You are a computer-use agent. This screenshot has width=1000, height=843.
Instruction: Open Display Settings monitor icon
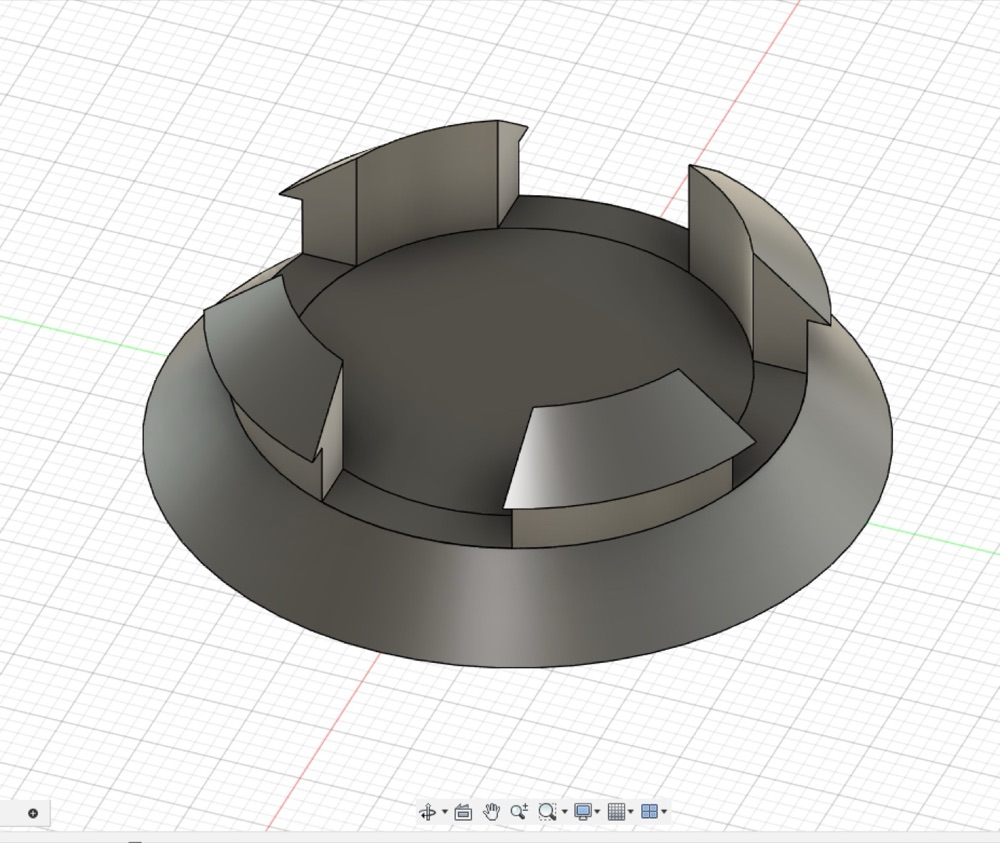(x=582, y=812)
